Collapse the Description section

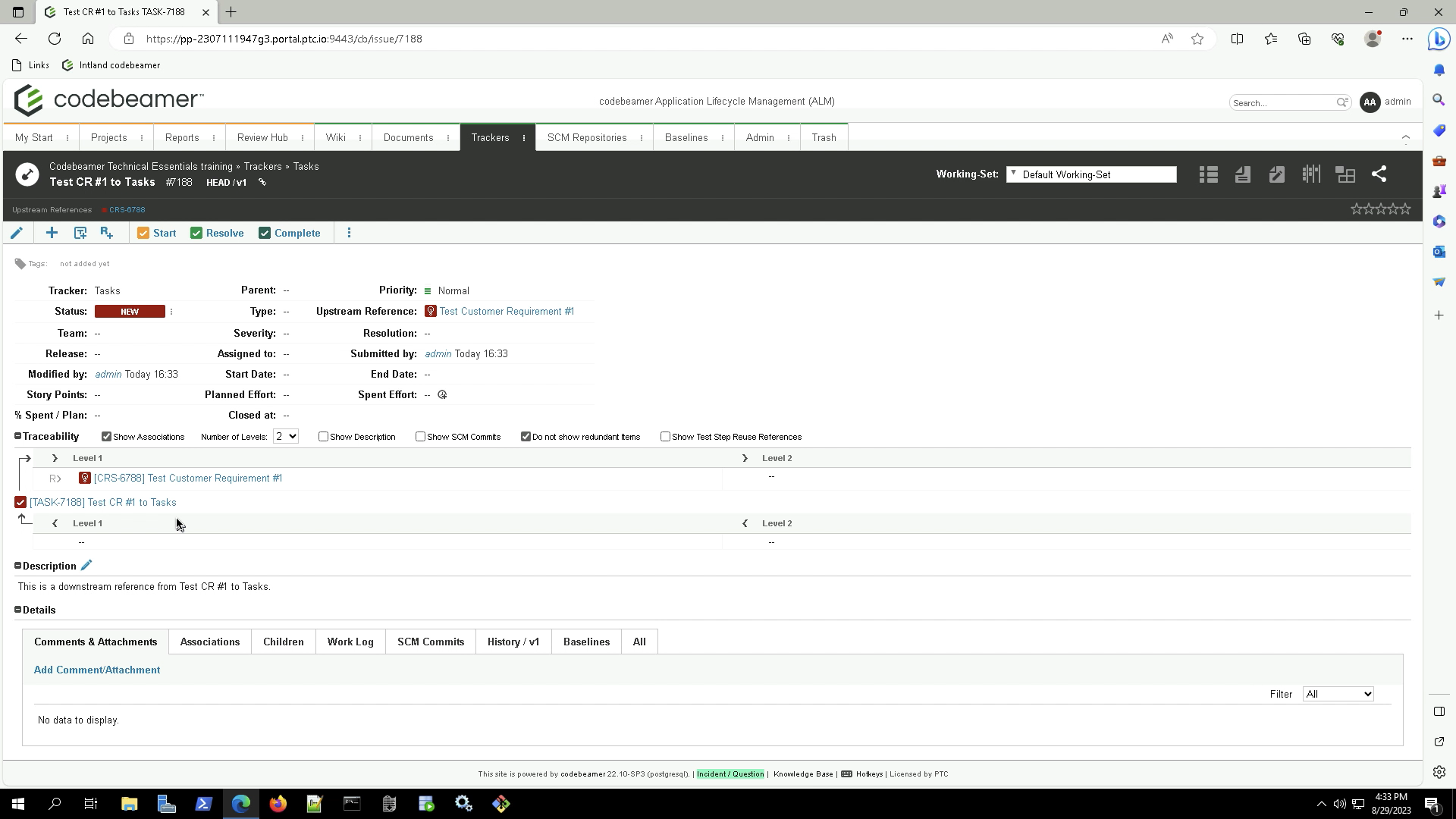17,566
